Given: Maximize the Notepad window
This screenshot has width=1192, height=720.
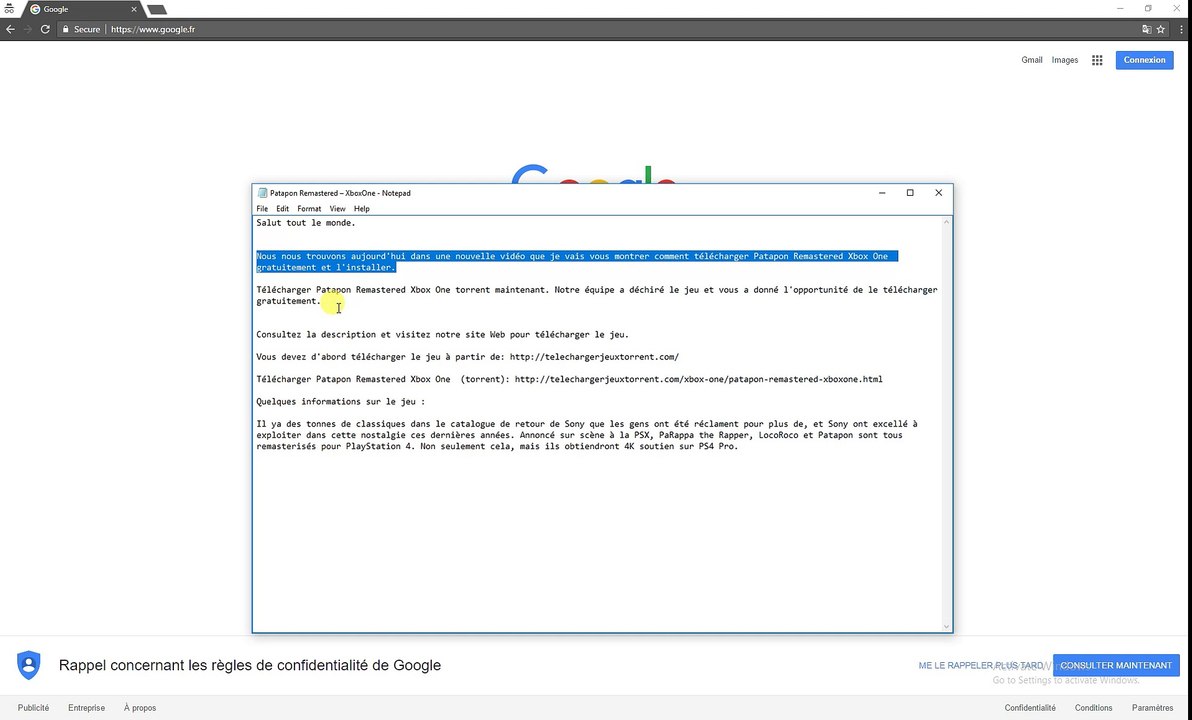Looking at the screenshot, I should (910, 193).
